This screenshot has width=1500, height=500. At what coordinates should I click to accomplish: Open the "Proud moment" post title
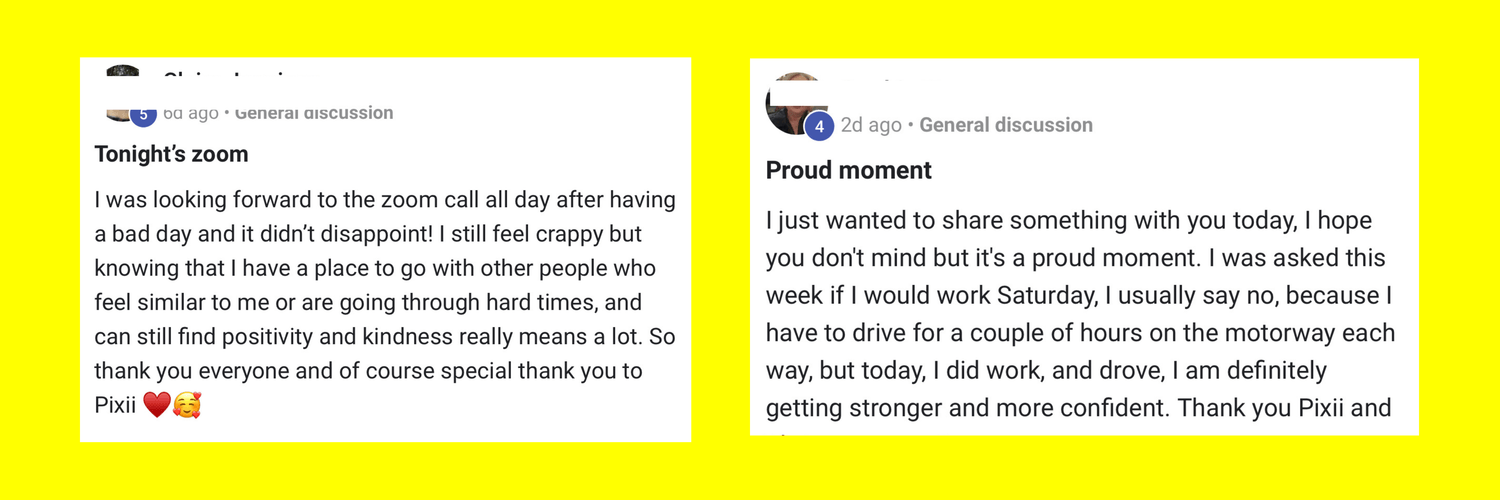point(848,170)
